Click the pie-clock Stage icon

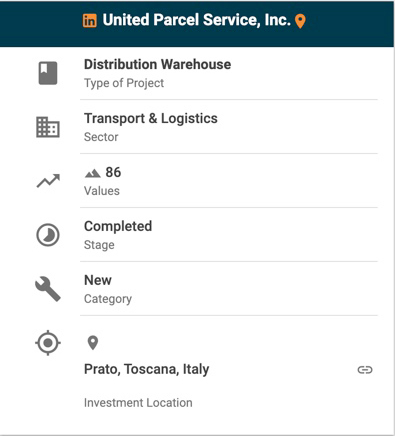(48, 235)
